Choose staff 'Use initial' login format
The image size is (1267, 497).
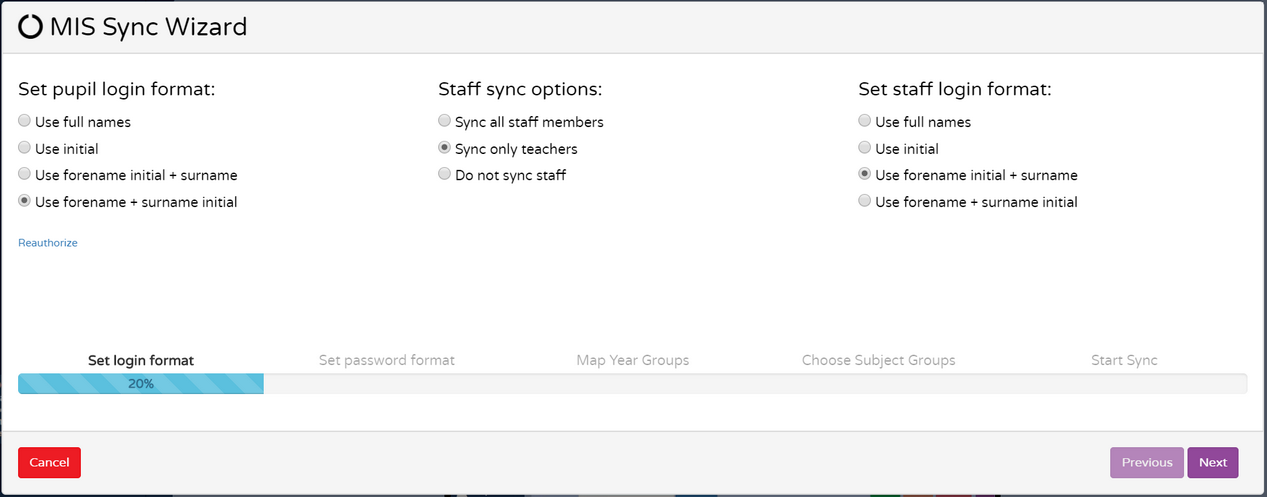[x=865, y=148]
